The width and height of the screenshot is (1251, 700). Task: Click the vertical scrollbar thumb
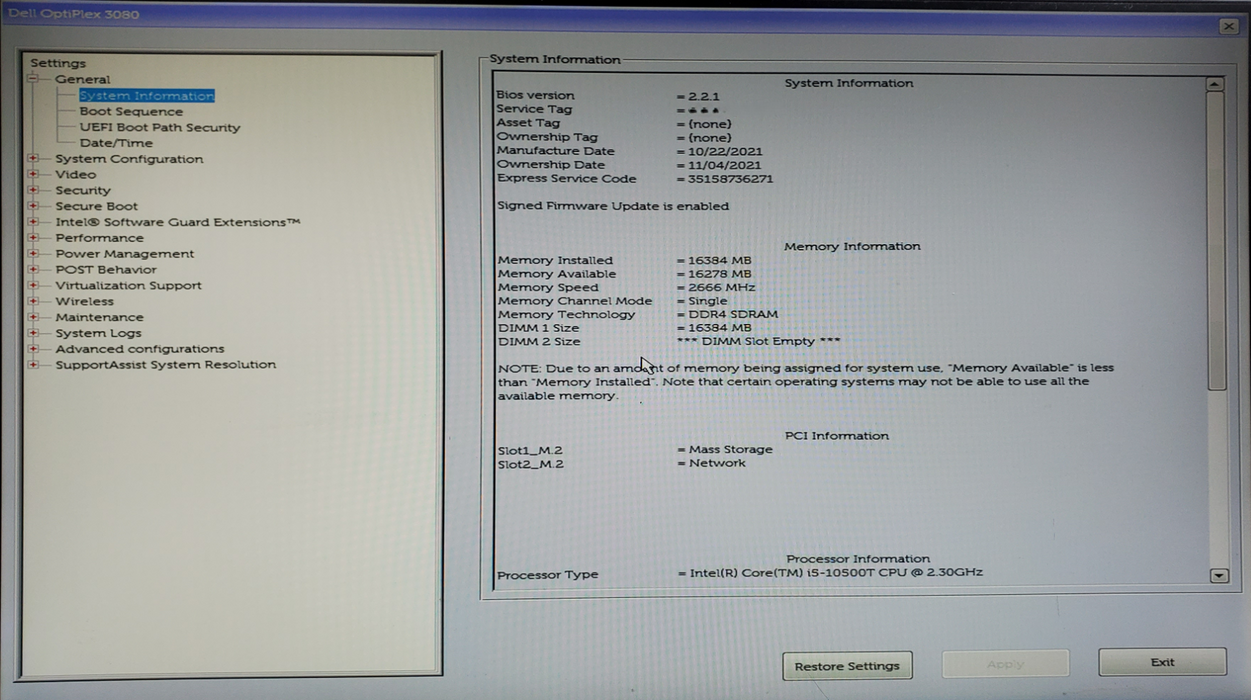(1217, 242)
